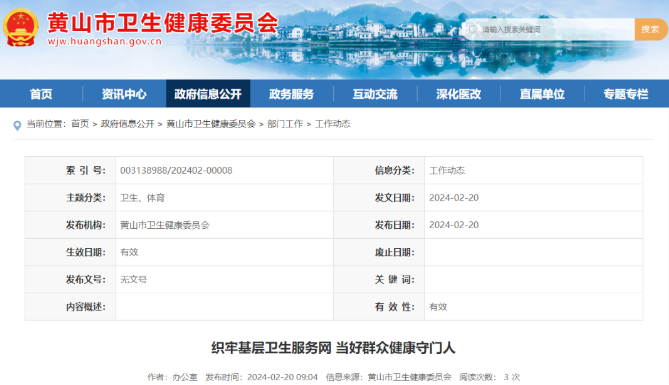
Task: Click the 卫生、体育 topic category value
Action: point(143,198)
